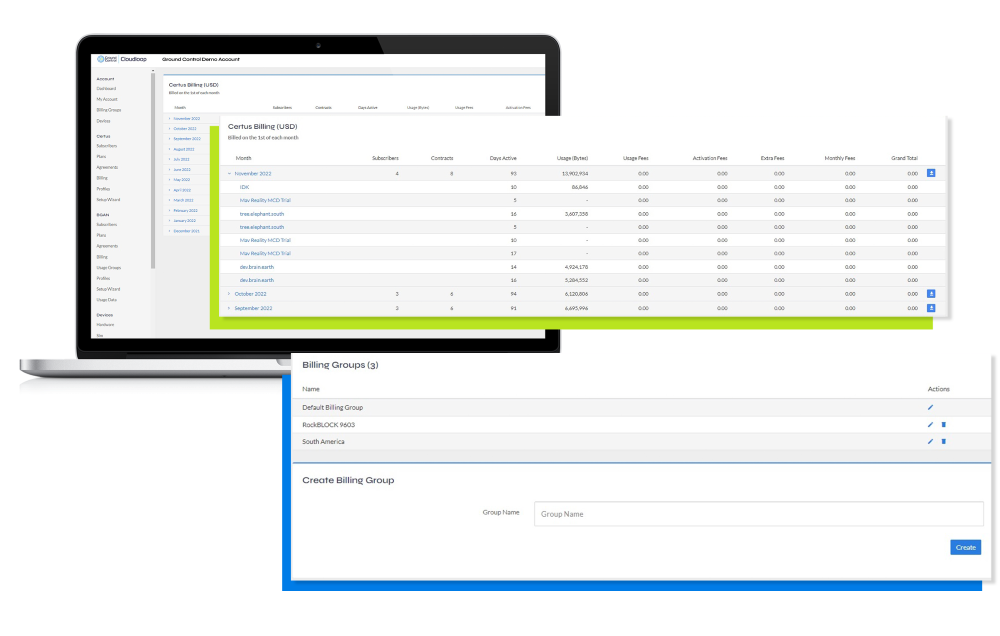Open Dashboard in the sidebar
This screenshot has height=636, width=1000.
point(107,89)
